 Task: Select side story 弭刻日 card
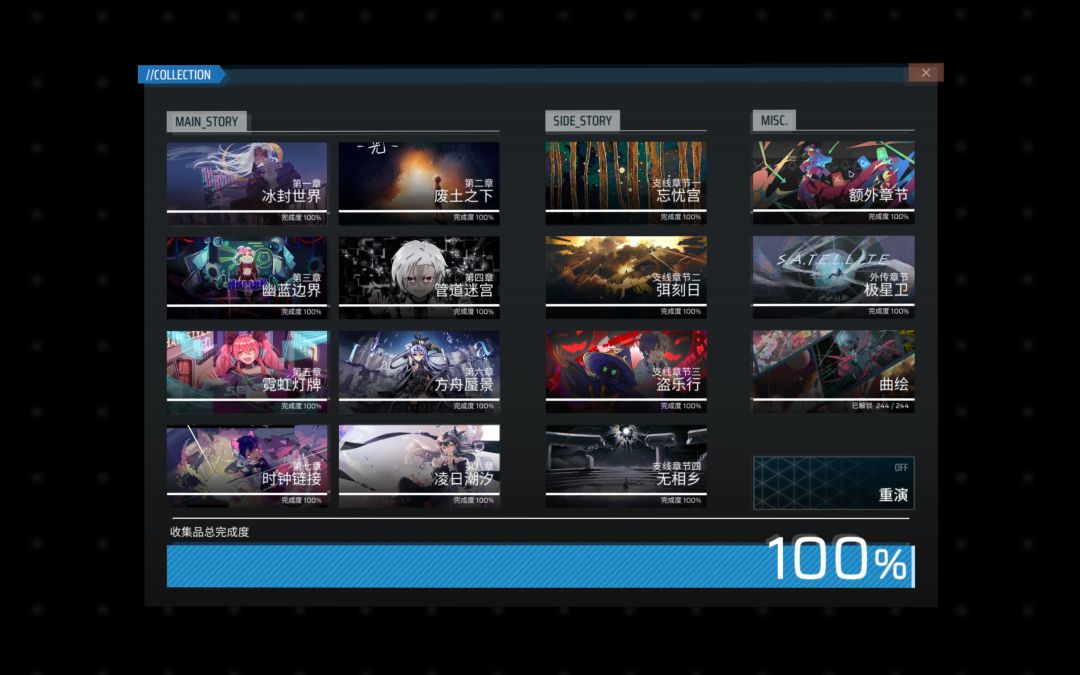click(626, 278)
